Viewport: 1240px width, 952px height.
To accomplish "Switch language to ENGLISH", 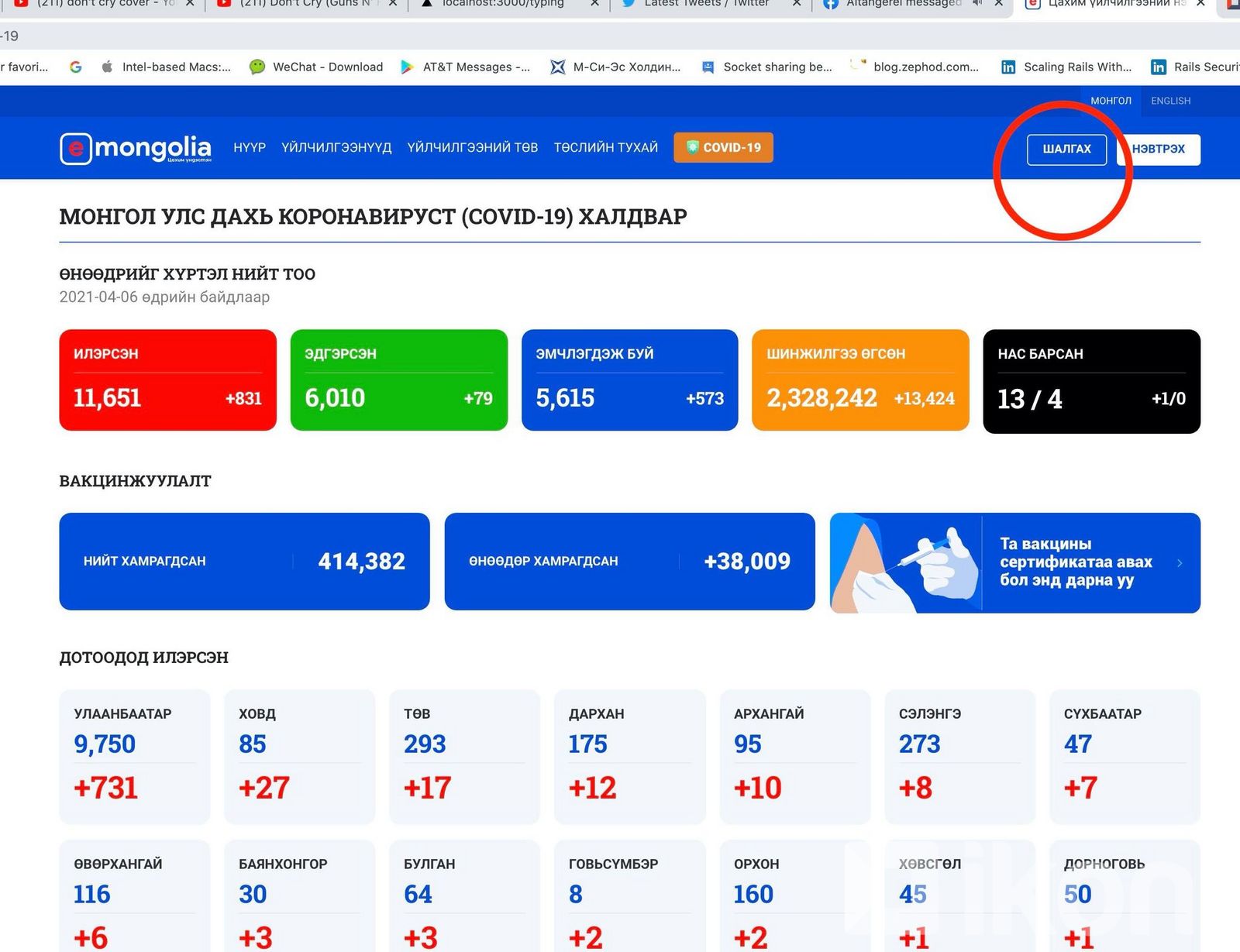I will point(1170,101).
